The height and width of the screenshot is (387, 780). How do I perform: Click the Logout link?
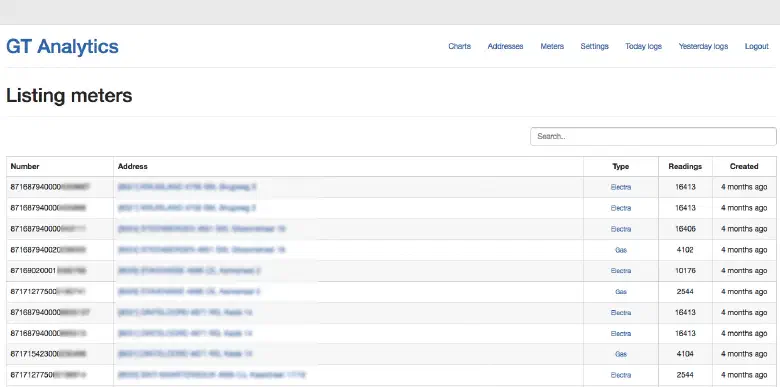757,46
